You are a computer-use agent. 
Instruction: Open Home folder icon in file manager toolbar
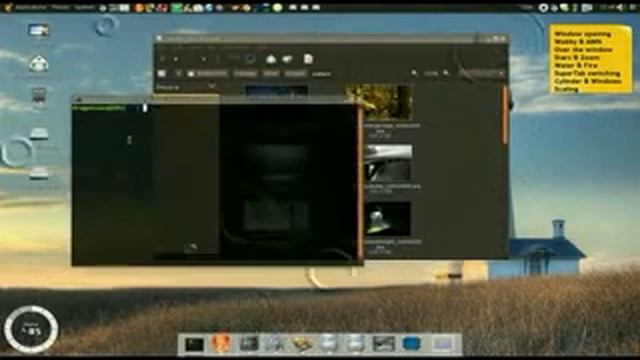(x=271, y=59)
